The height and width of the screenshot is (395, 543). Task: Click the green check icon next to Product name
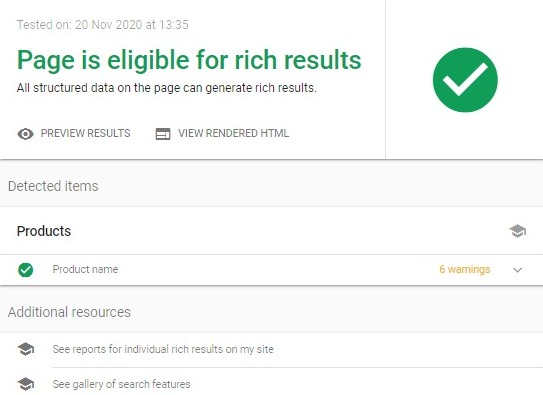pyautogui.click(x=26, y=270)
